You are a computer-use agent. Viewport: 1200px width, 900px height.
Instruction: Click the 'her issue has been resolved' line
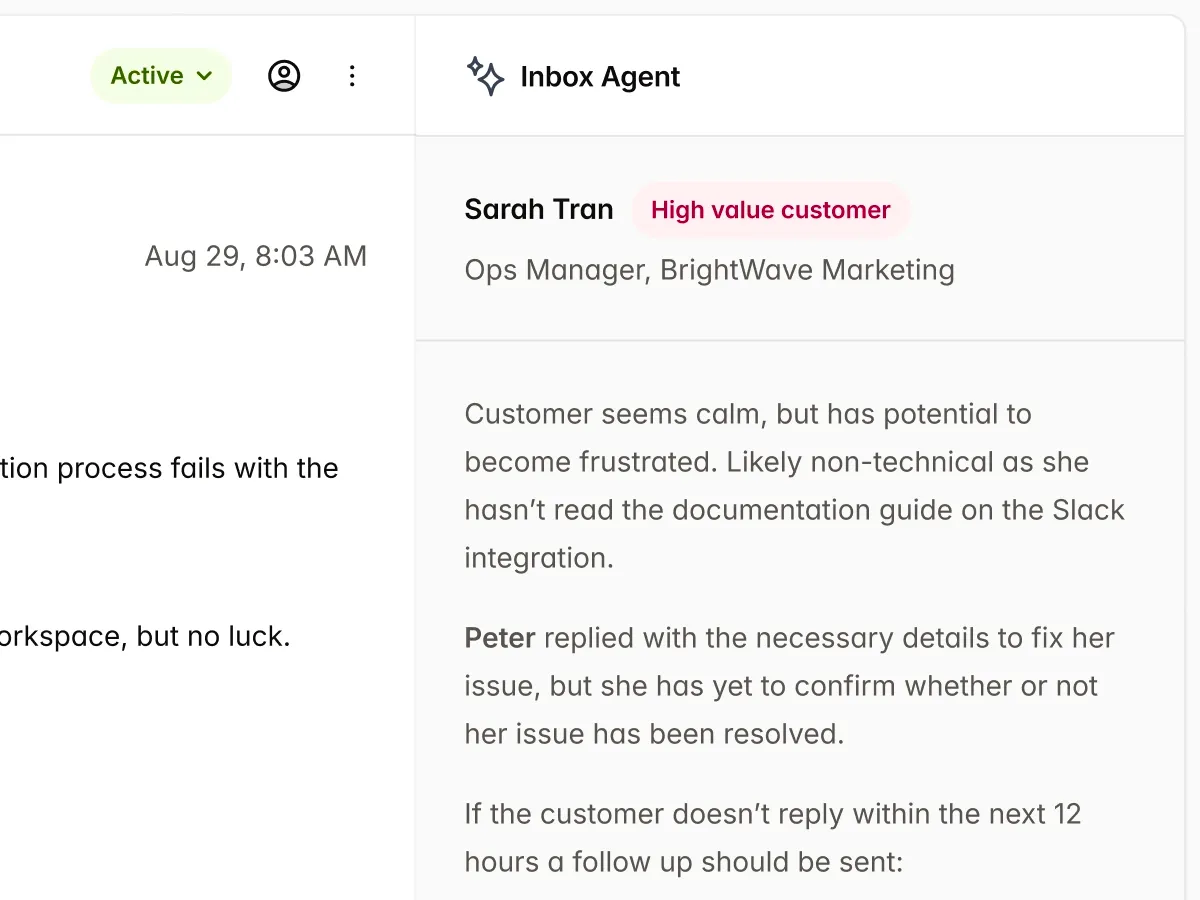coord(654,734)
